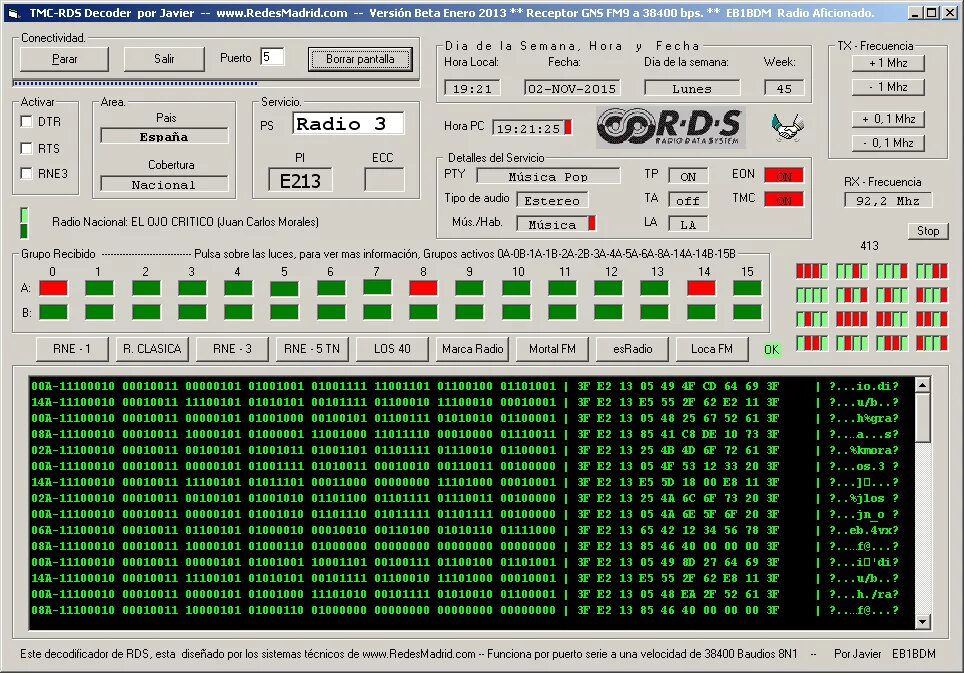Click the TA off field

pyautogui.click(x=688, y=200)
